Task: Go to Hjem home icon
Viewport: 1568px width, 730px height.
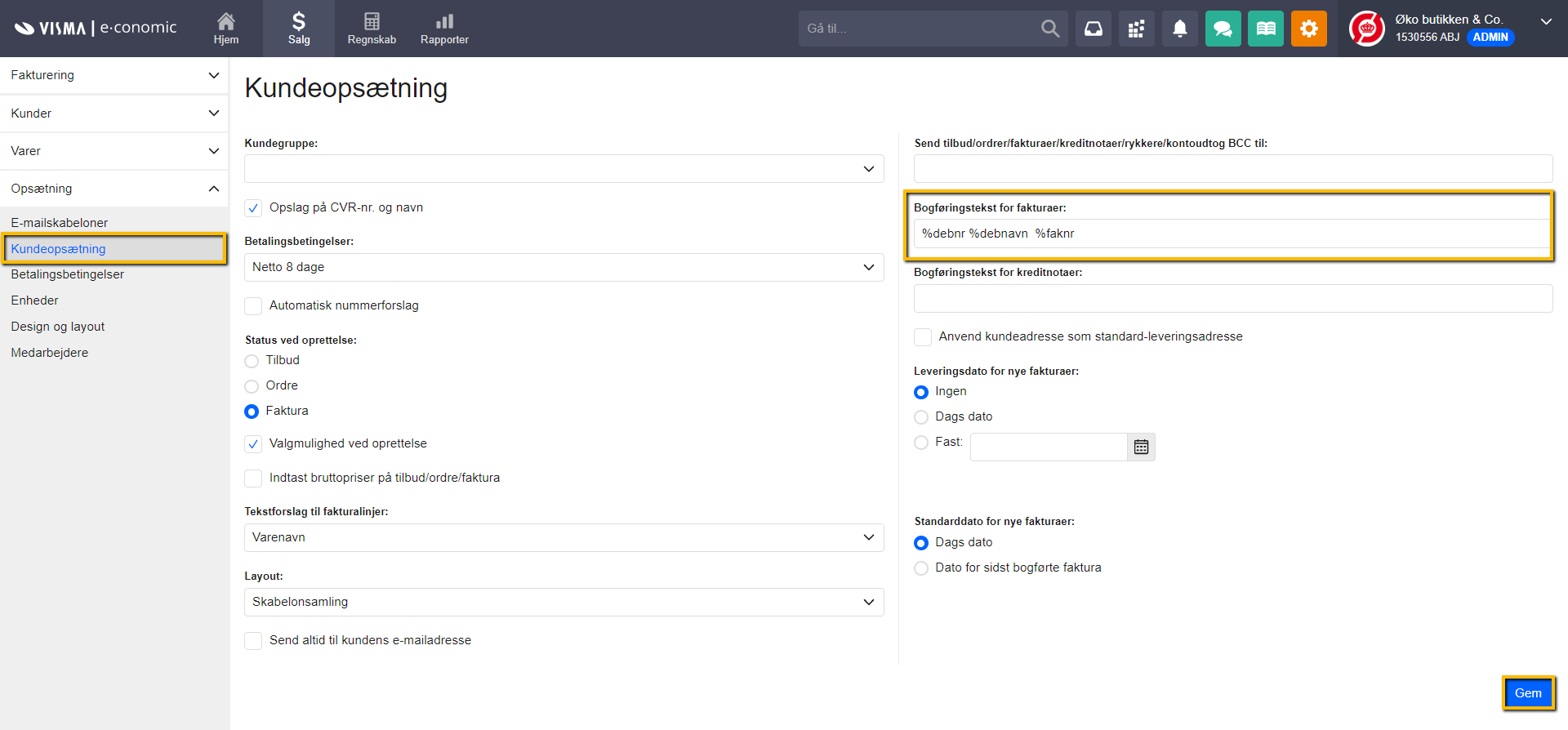Action: pos(226,29)
